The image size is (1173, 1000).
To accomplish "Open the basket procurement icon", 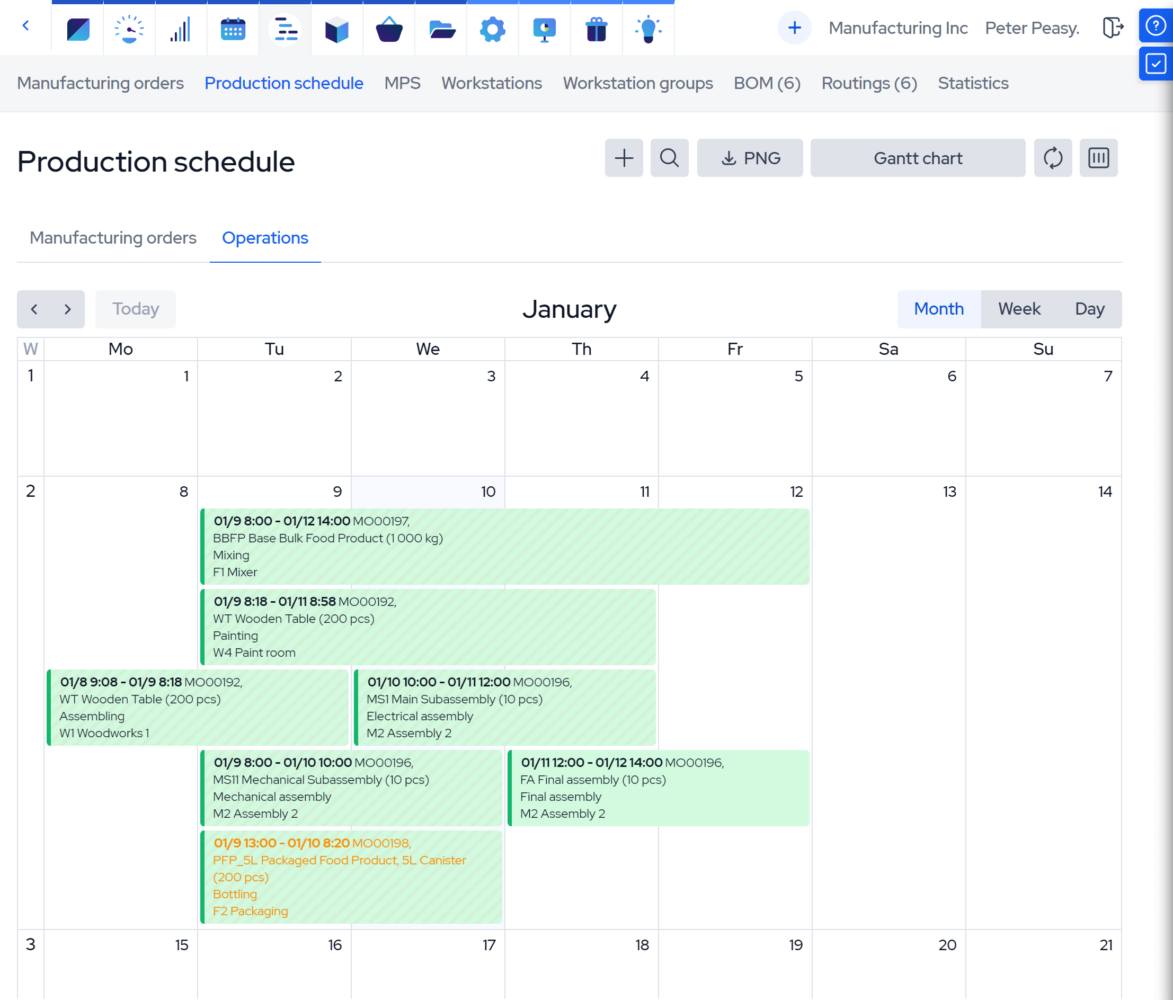I will coord(388,28).
